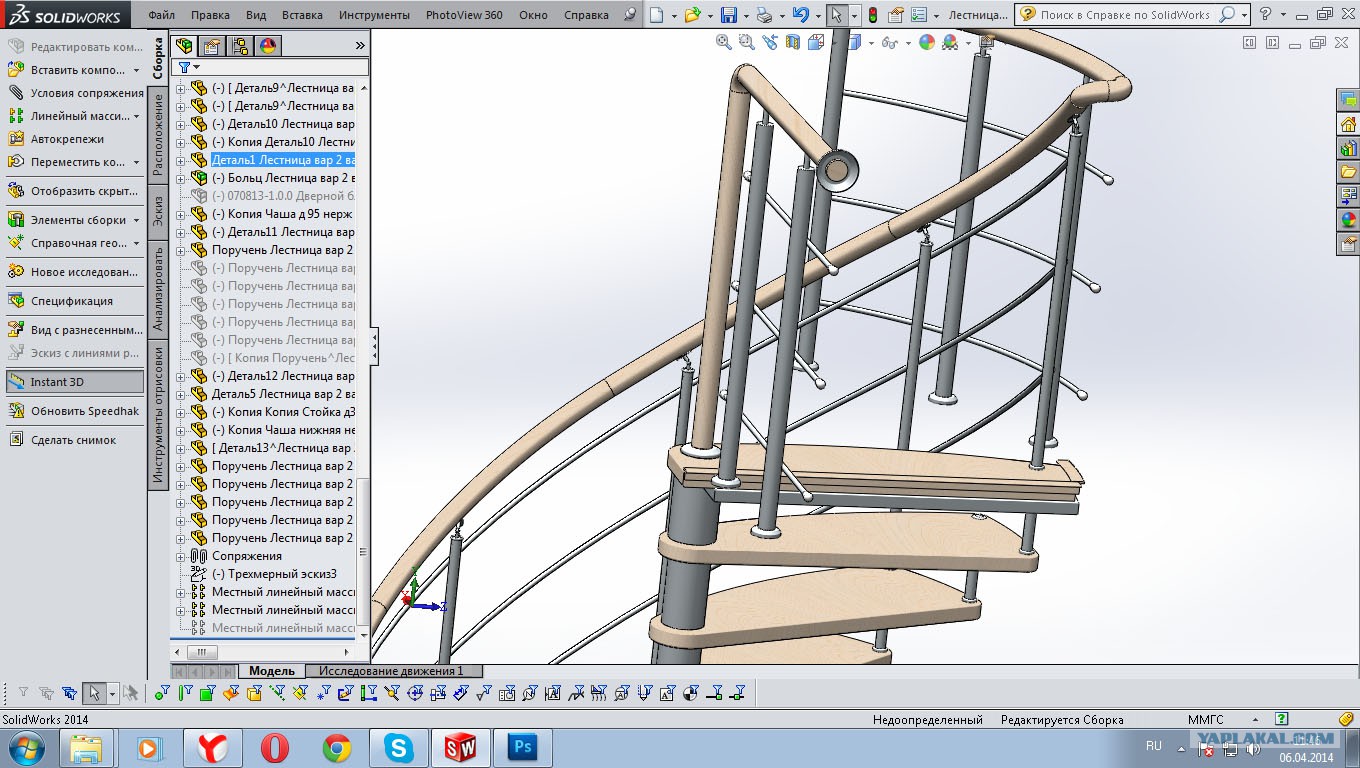Click Zoom to Fit magnifier icon
1360x768 pixels.
pos(723,42)
